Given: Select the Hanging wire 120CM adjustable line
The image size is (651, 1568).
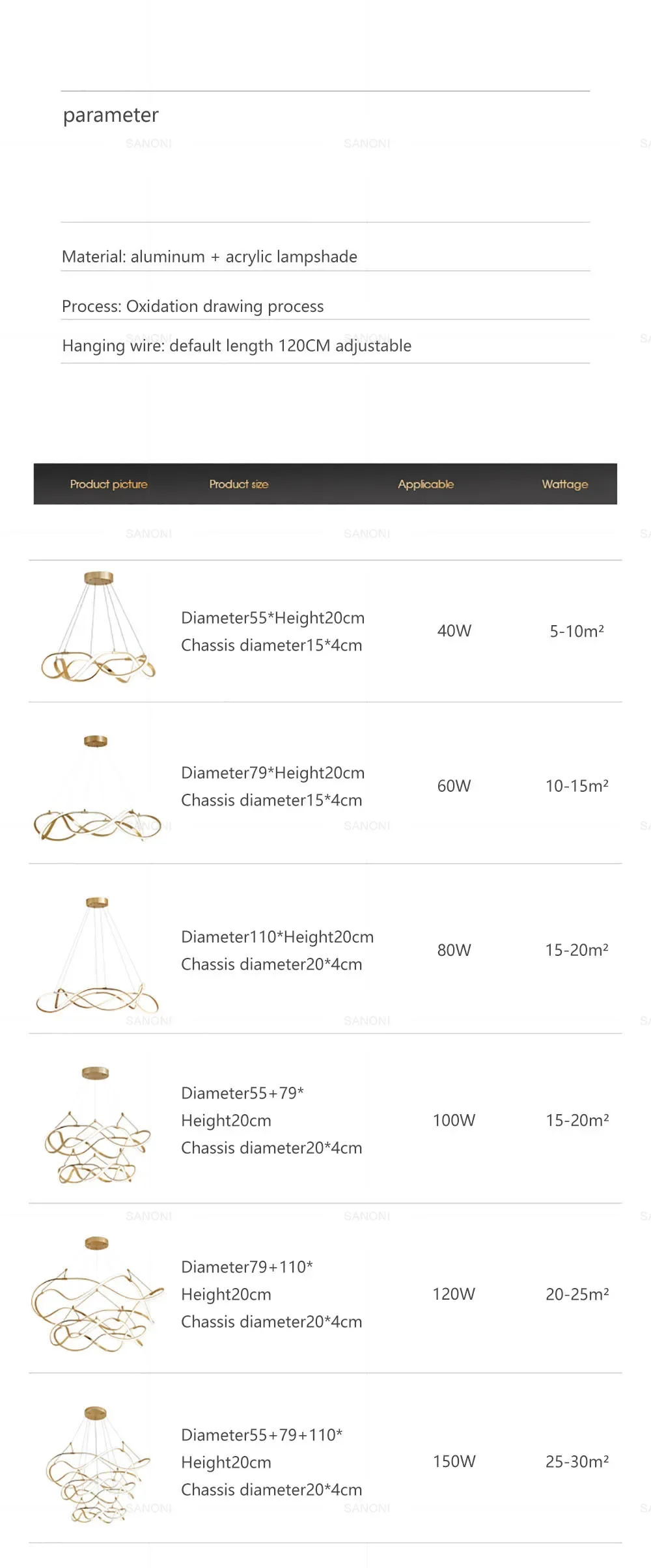Looking at the screenshot, I should point(237,346).
